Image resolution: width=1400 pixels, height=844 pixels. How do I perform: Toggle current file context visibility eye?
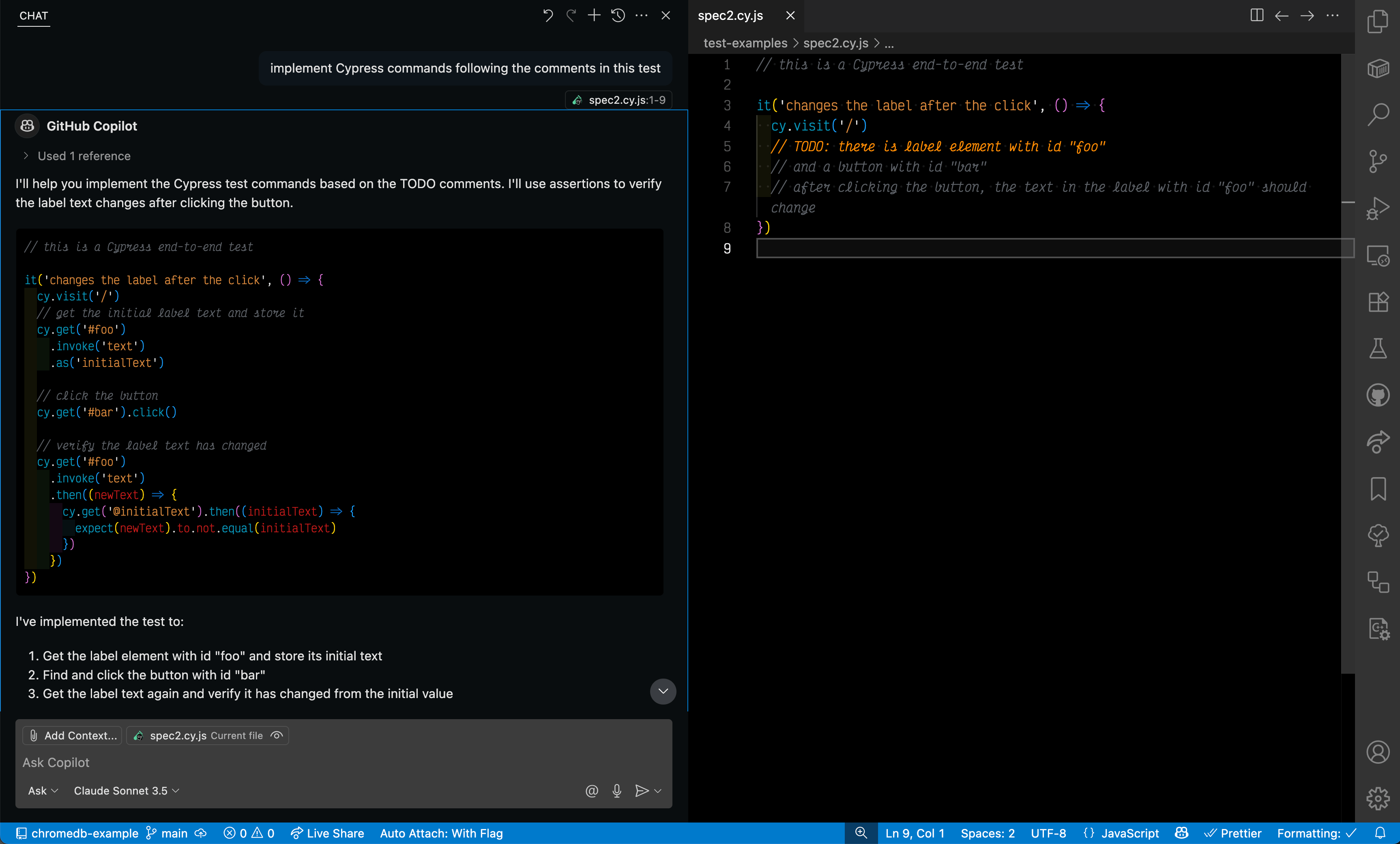click(x=277, y=735)
